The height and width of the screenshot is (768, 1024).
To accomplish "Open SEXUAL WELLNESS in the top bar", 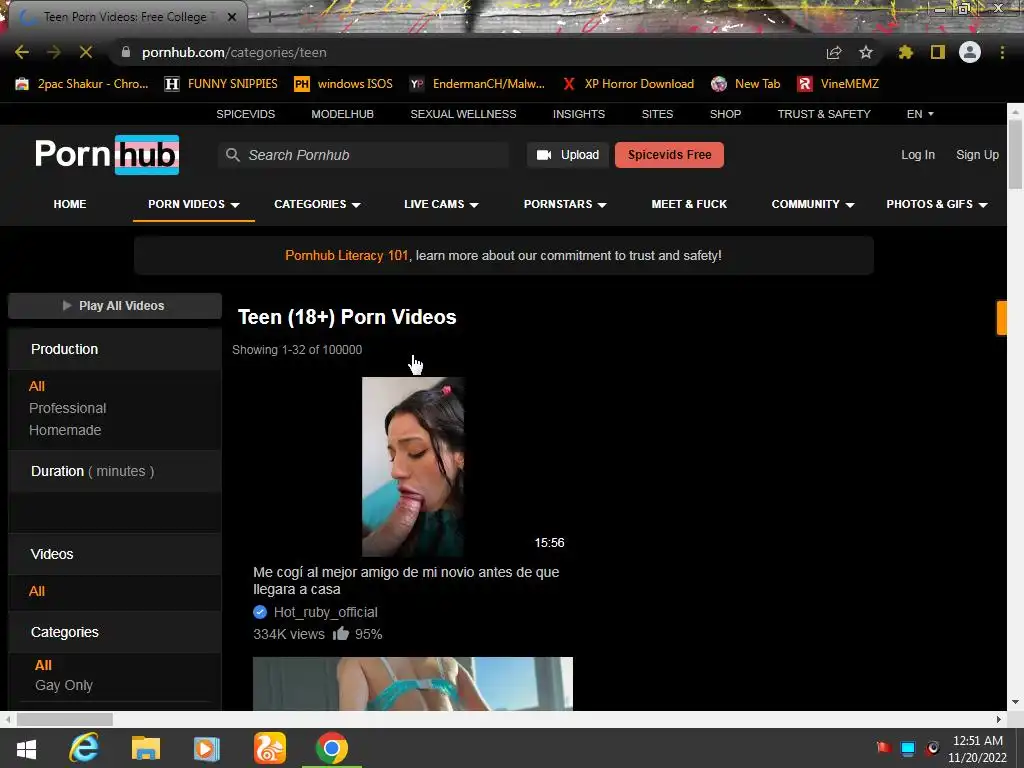I will click(463, 114).
